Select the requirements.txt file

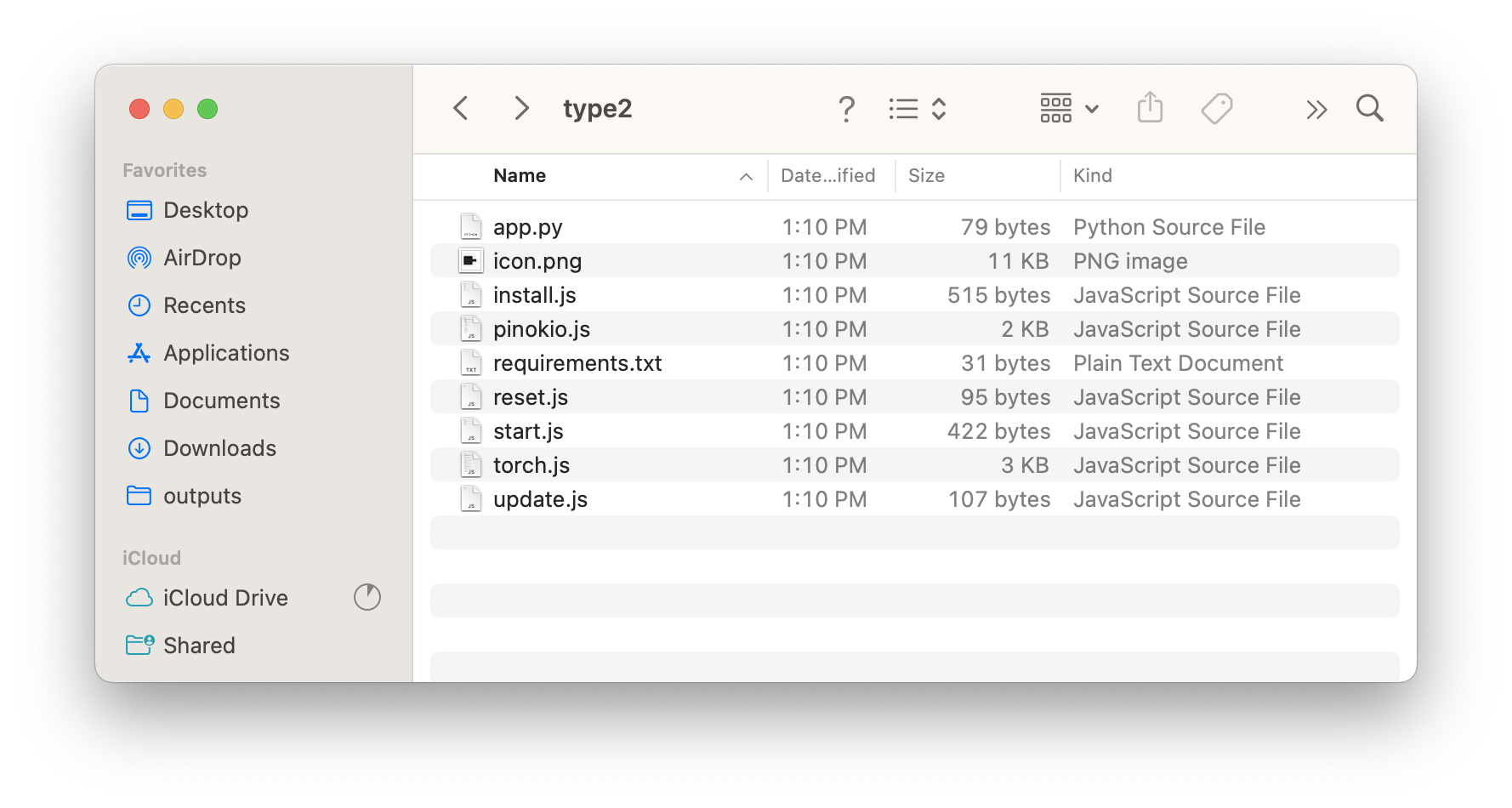577,363
